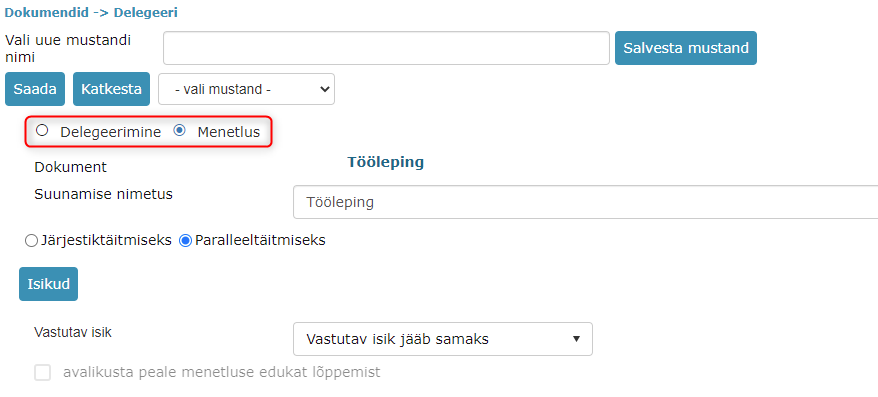Click the vali mustand chevron arrow
This screenshot has width=878, height=397.
[x=324, y=89]
